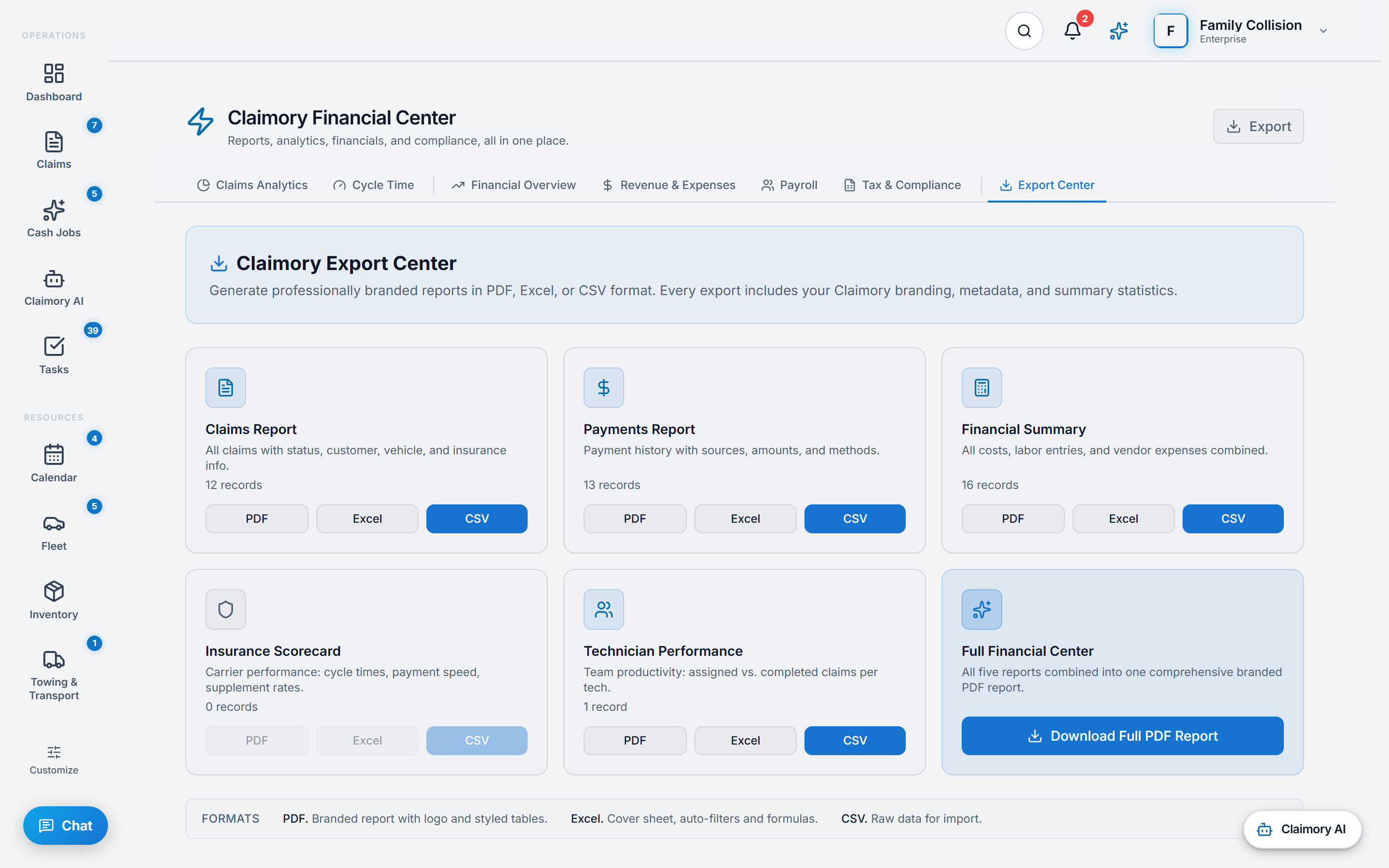This screenshot has height=868, width=1389.
Task: Export Financial Summary as PDF
Action: (1012, 518)
